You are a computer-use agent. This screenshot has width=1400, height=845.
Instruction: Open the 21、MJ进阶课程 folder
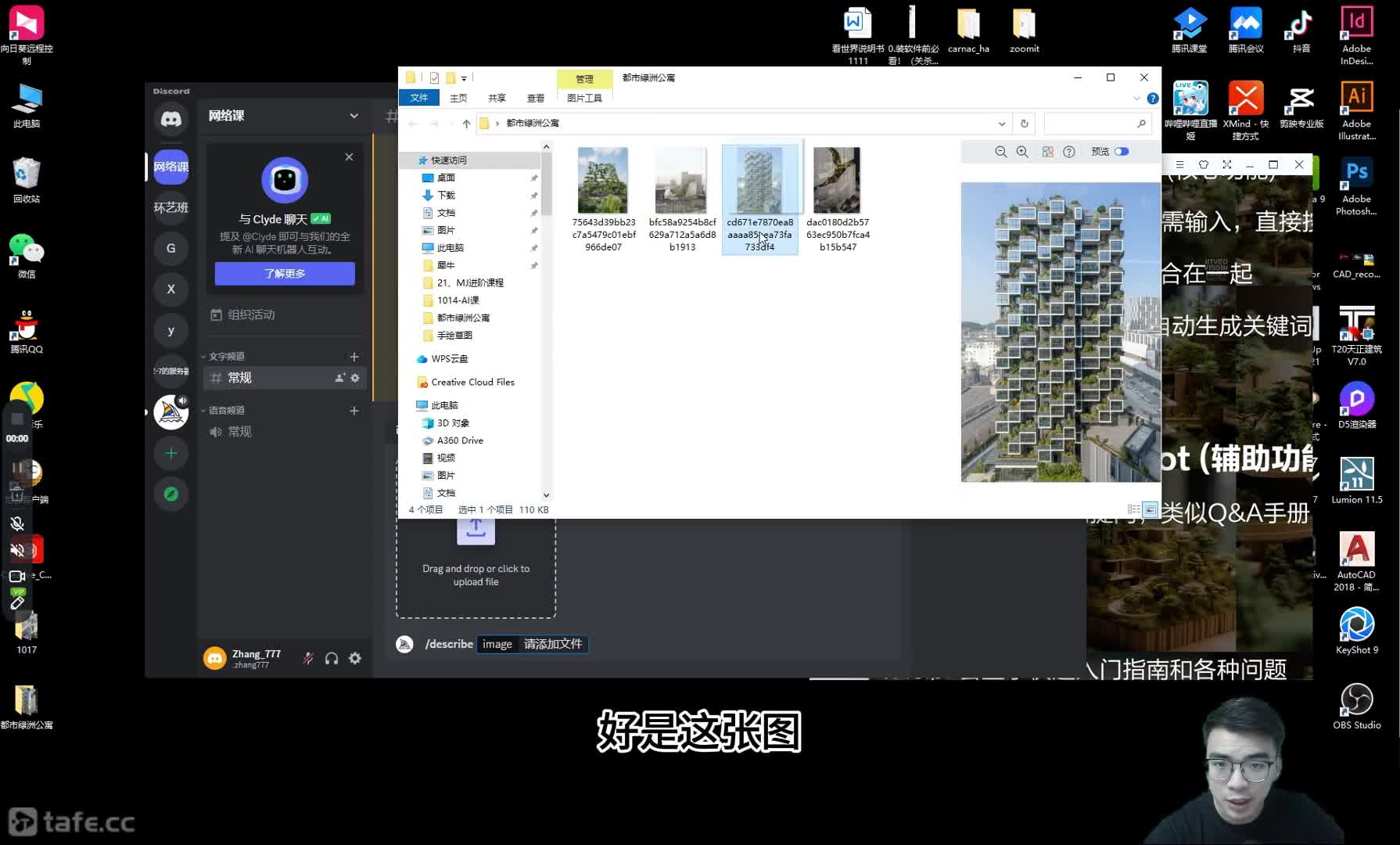470,282
